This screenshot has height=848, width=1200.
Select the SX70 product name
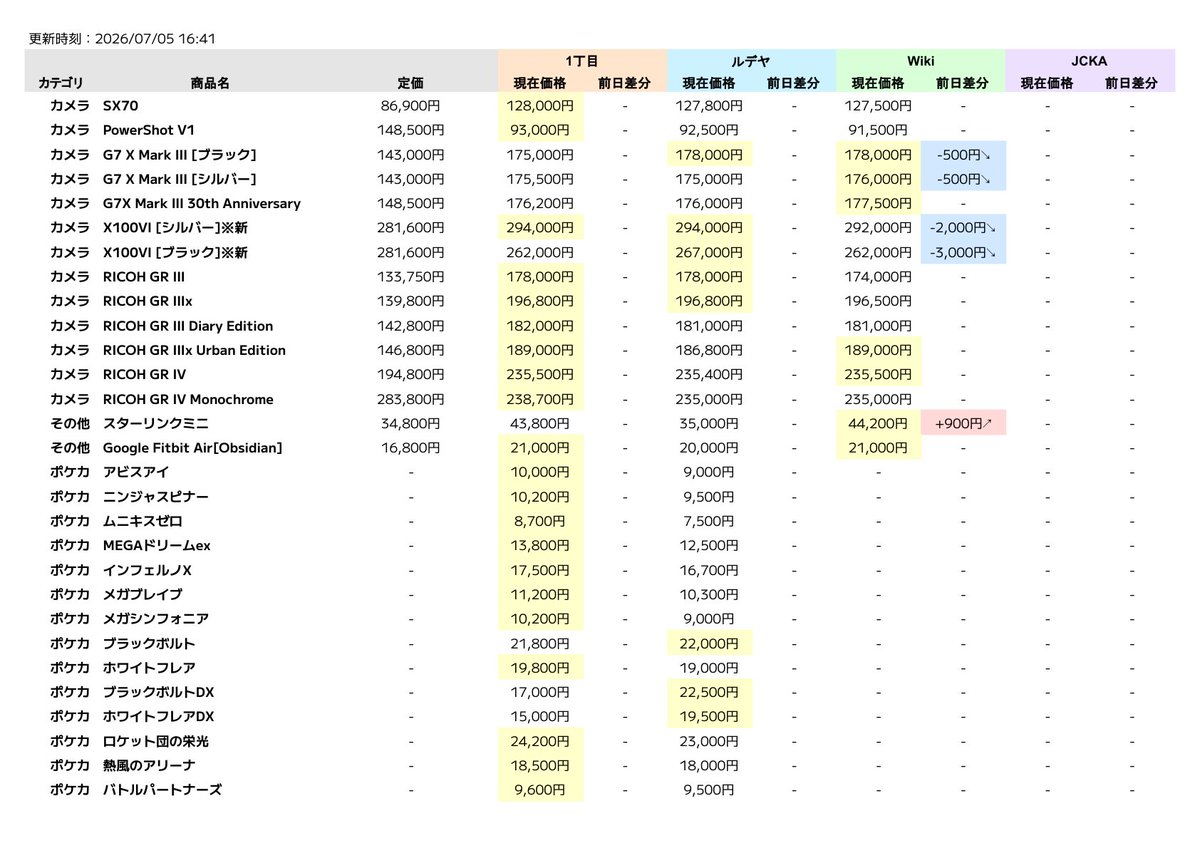tap(120, 105)
